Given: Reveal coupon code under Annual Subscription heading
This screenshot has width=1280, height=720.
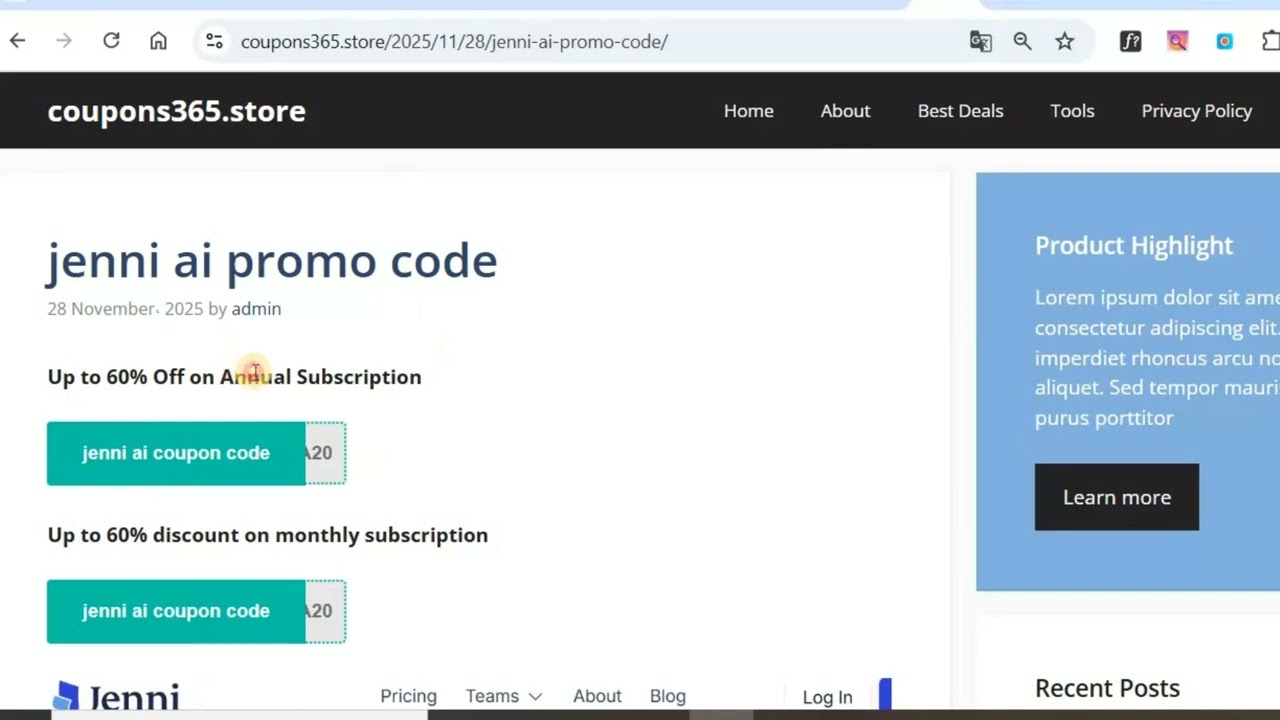Looking at the screenshot, I should (x=196, y=453).
